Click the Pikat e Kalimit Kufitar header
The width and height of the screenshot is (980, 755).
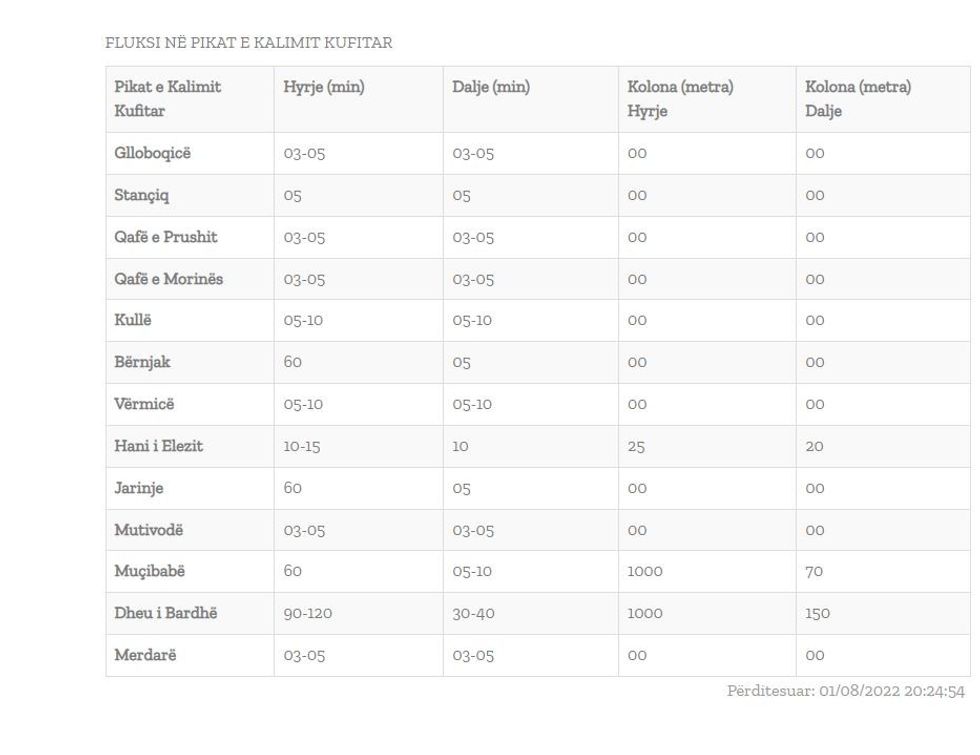coord(168,99)
